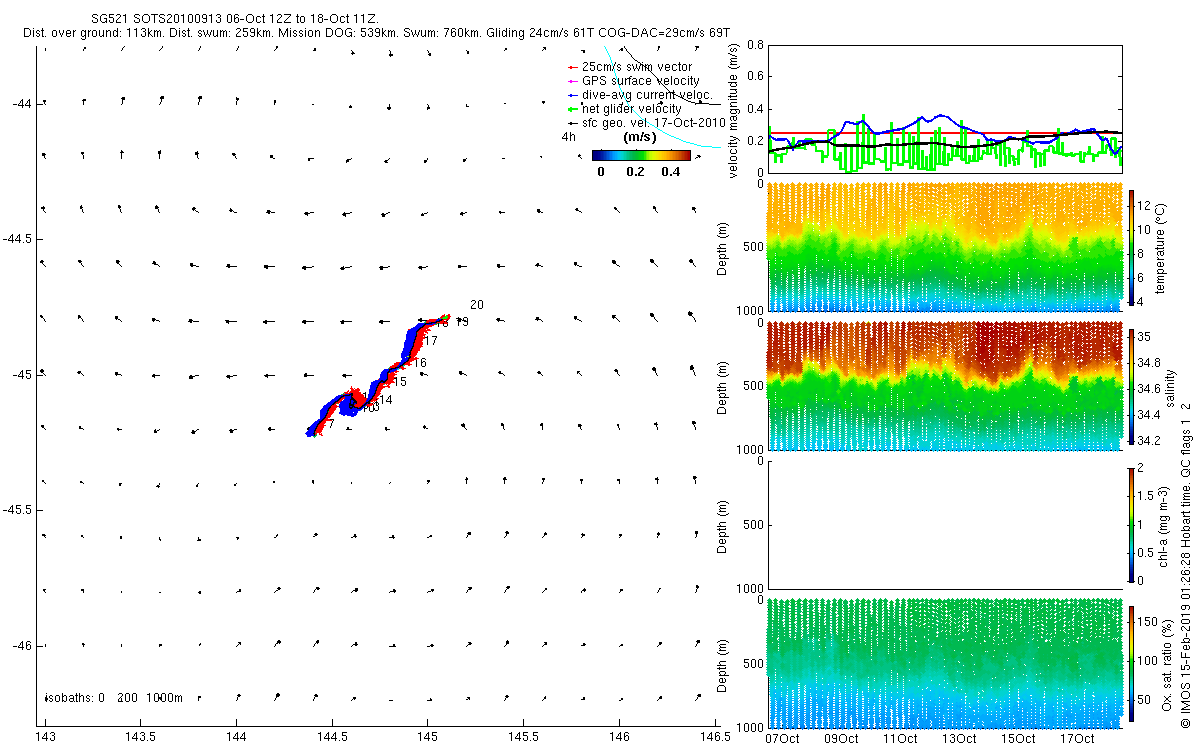Click the 17Oct date tick label

coord(1077,739)
